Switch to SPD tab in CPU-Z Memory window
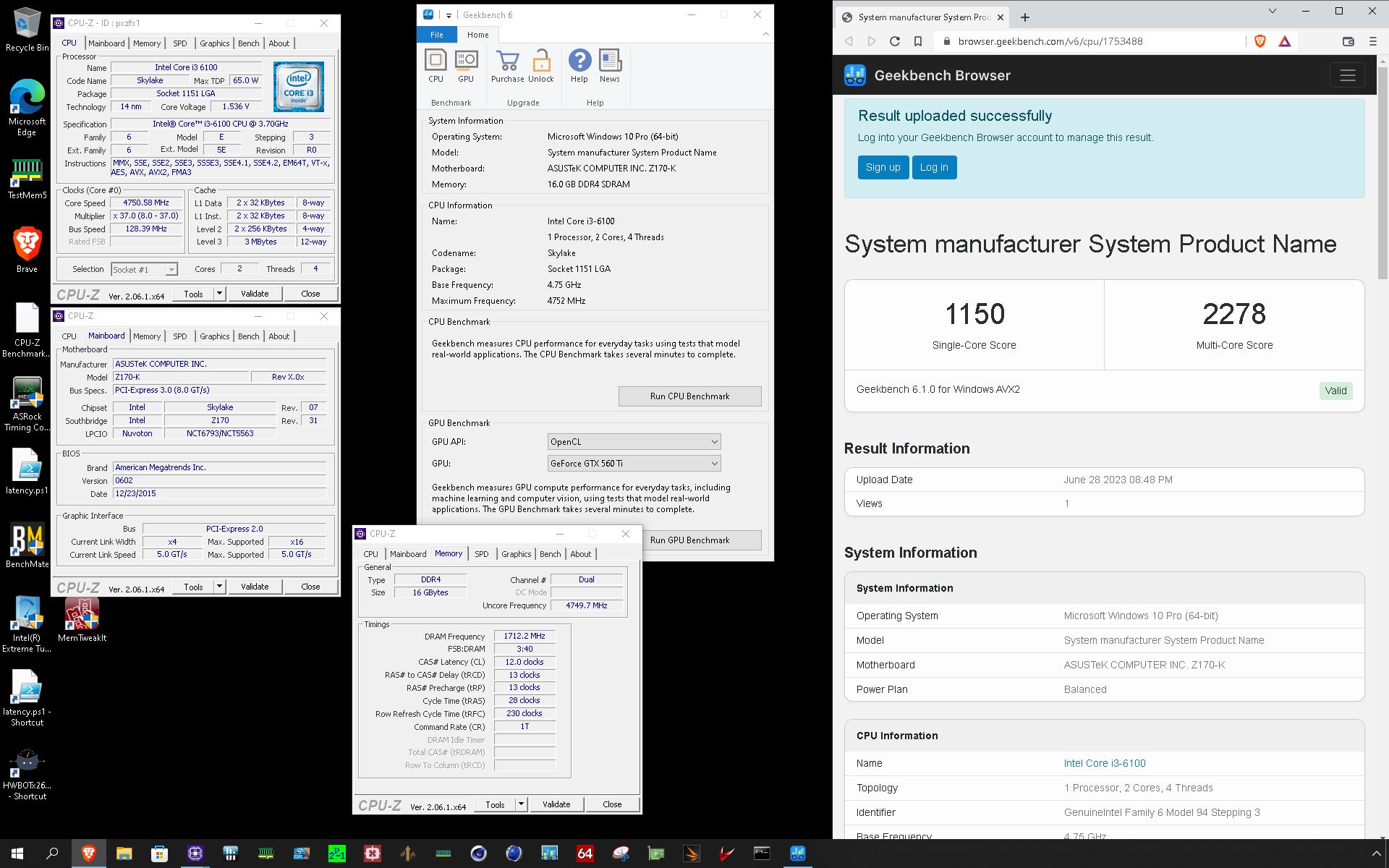 (482, 554)
